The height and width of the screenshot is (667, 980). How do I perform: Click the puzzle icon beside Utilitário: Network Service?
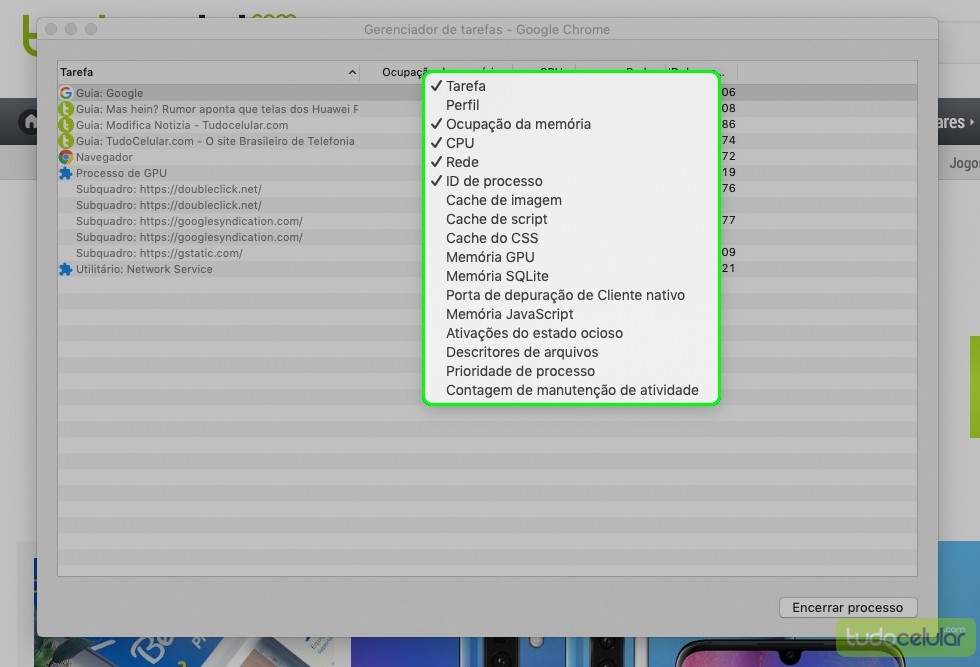[x=66, y=269]
